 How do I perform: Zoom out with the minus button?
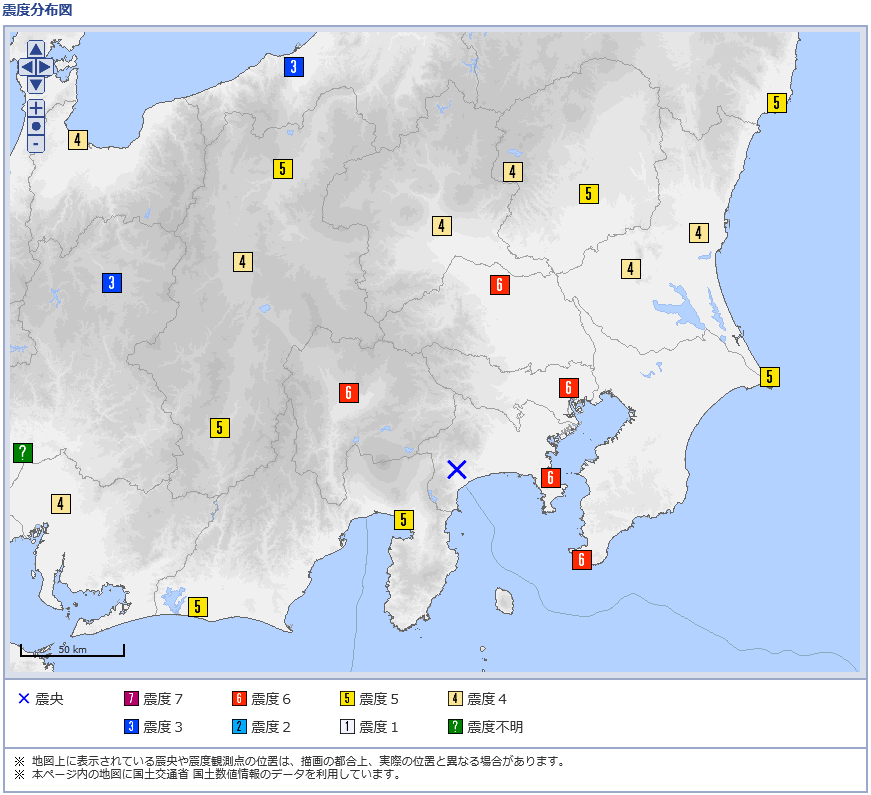tap(36, 143)
